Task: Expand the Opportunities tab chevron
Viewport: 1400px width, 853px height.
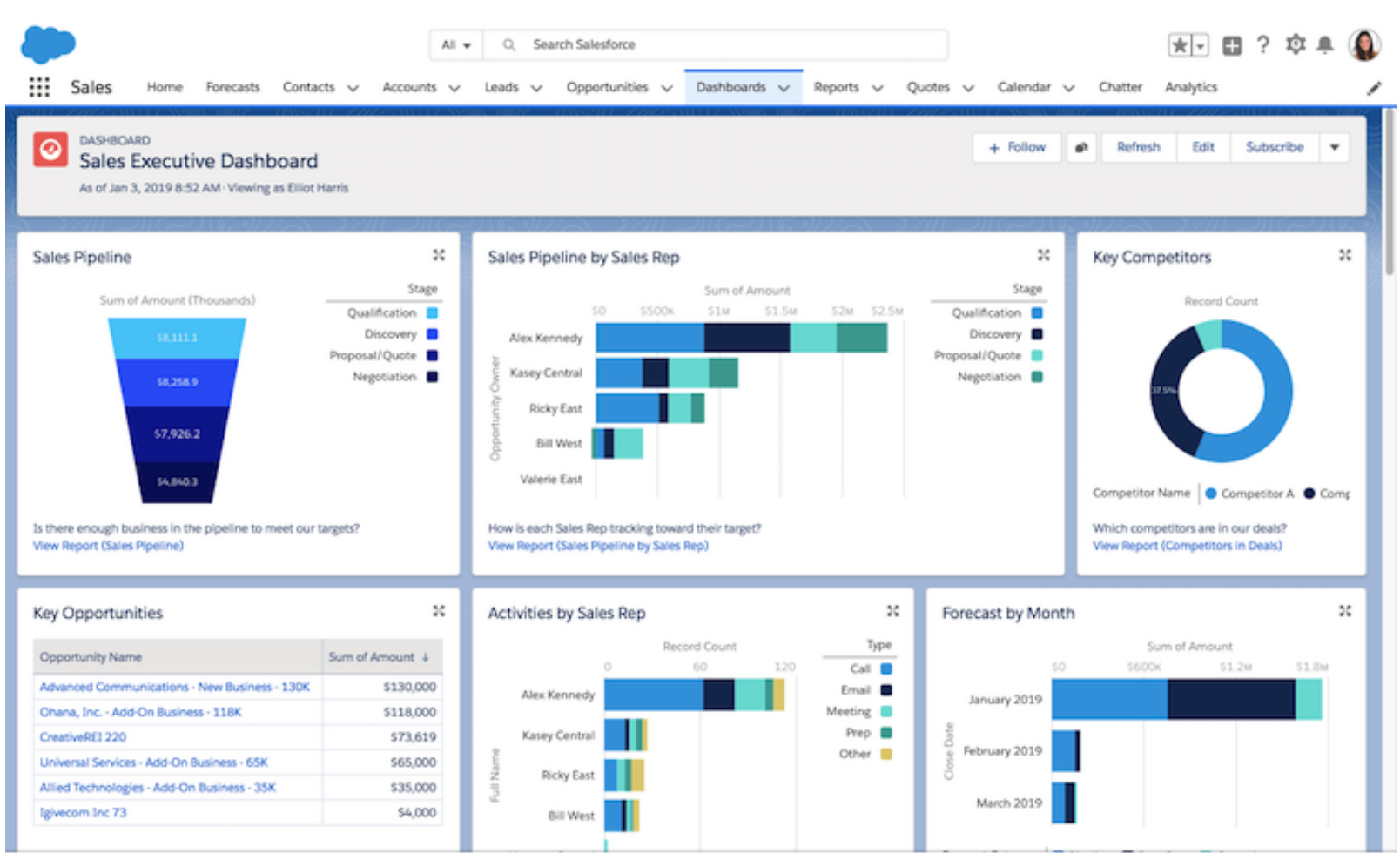Action: pos(667,88)
